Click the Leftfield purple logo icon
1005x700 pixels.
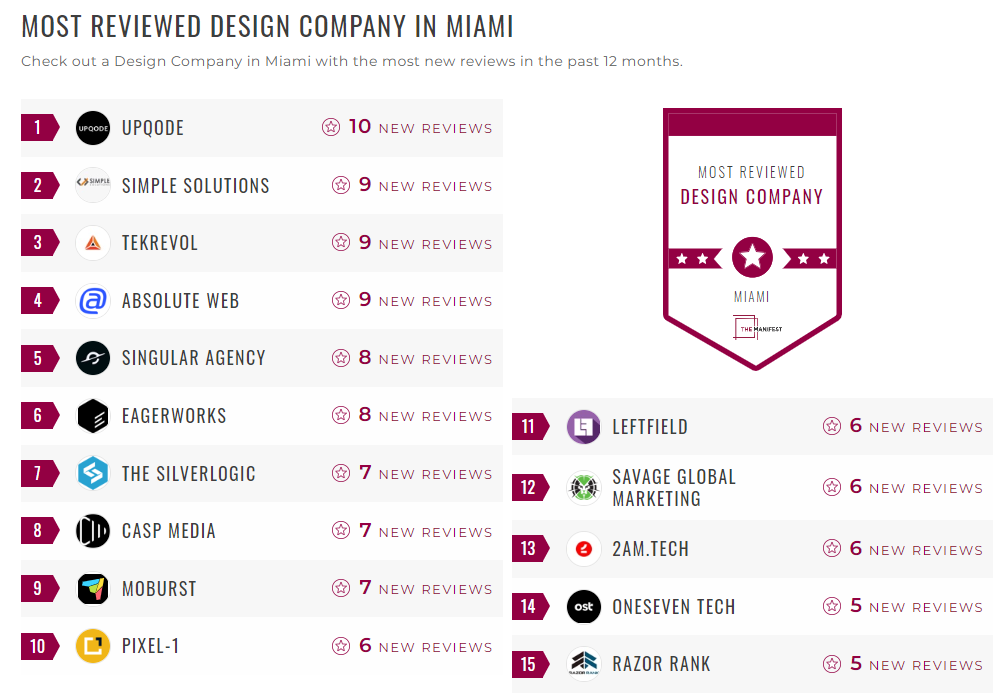[583, 427]
